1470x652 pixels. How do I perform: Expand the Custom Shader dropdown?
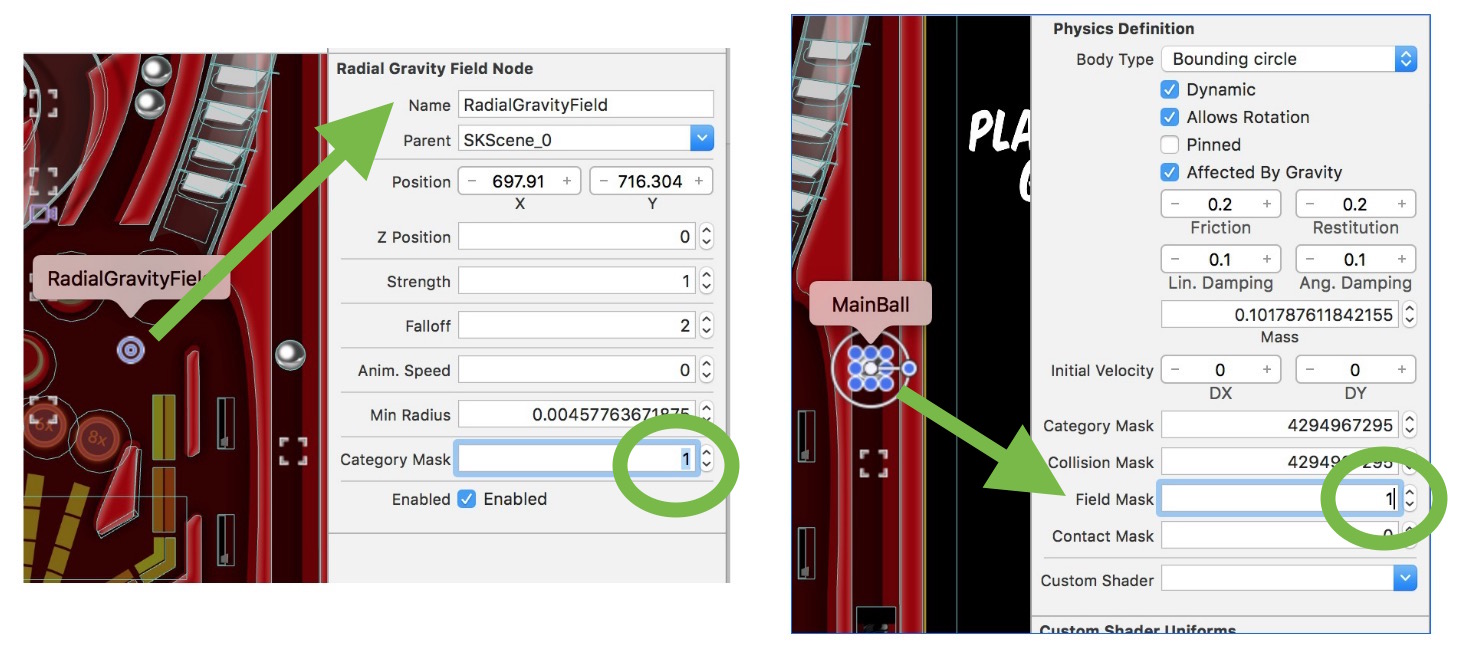coord(1406,579)
